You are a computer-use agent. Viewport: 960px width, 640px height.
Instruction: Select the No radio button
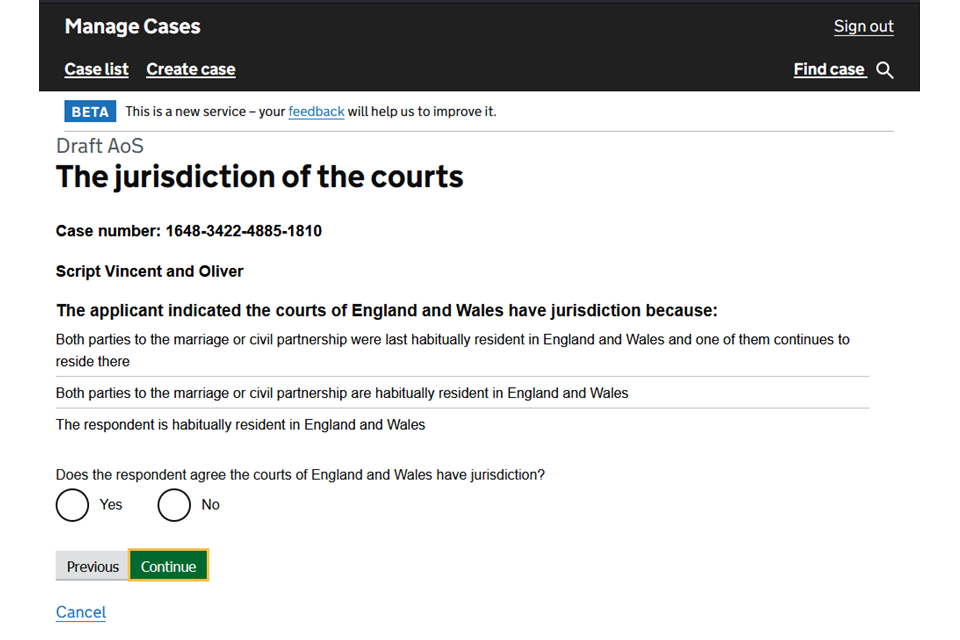174,505
